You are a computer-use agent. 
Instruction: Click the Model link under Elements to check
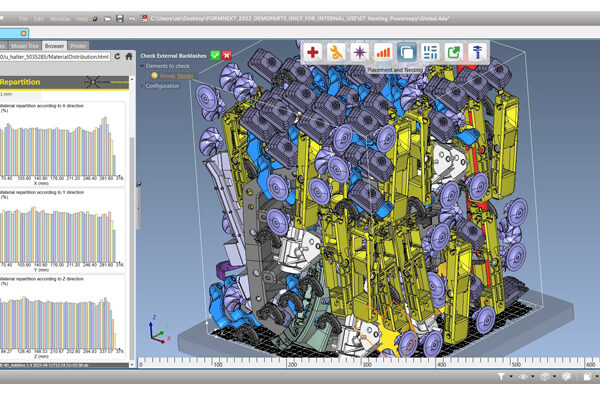tap(185, 76)
